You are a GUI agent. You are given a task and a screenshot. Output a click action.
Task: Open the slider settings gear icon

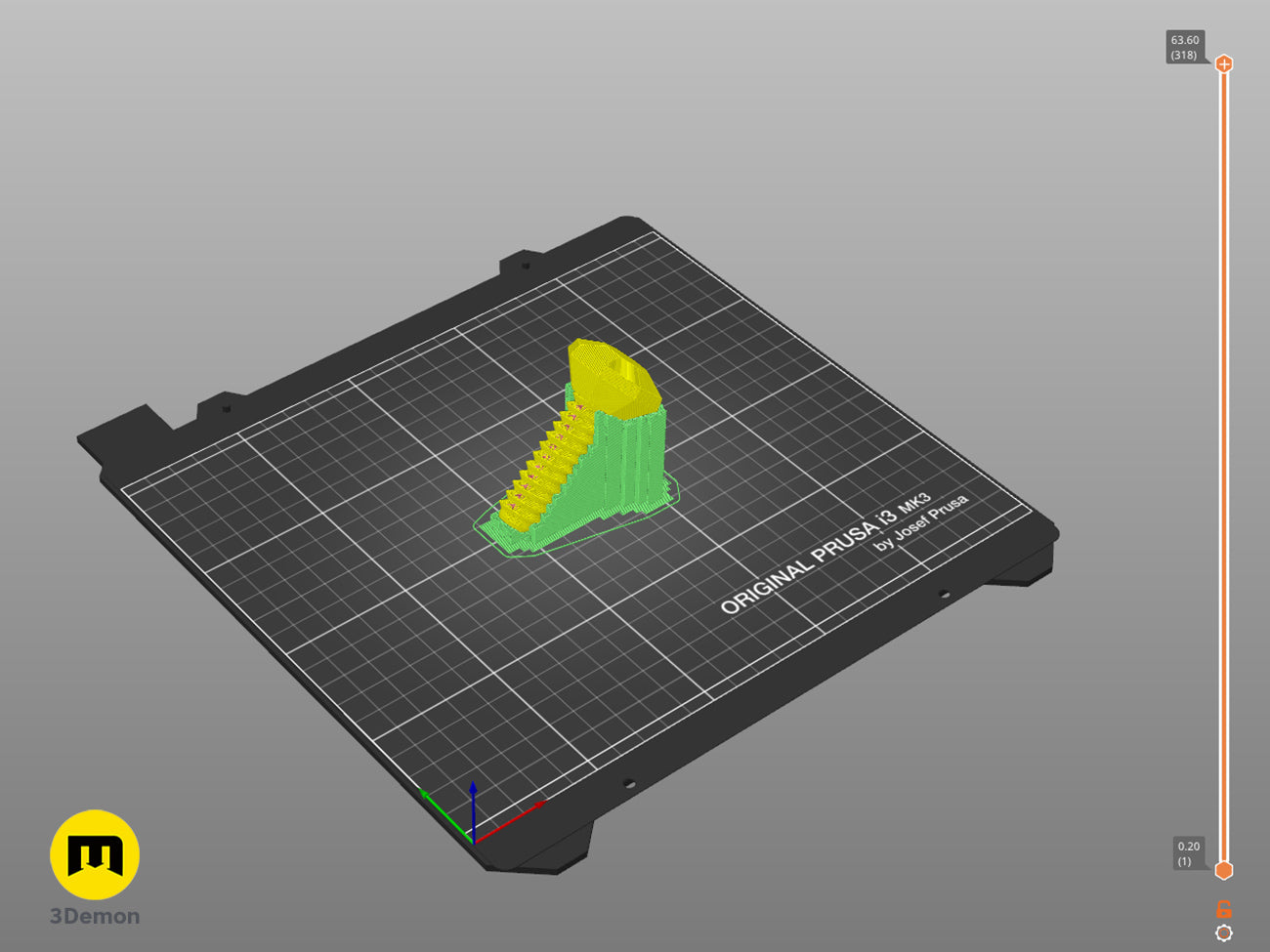[x=1223, y=932]
